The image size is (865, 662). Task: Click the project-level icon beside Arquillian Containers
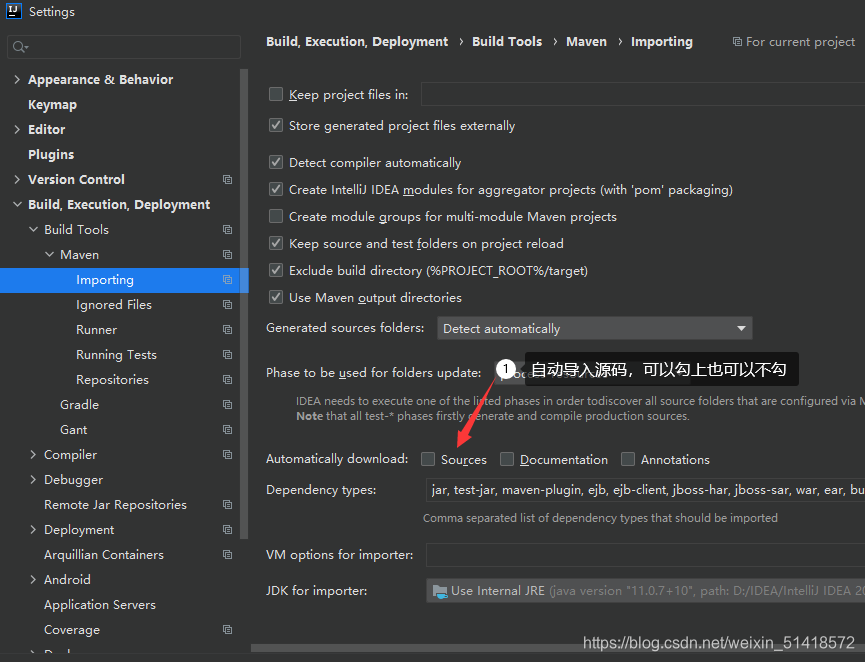click(x=227, y=554)
